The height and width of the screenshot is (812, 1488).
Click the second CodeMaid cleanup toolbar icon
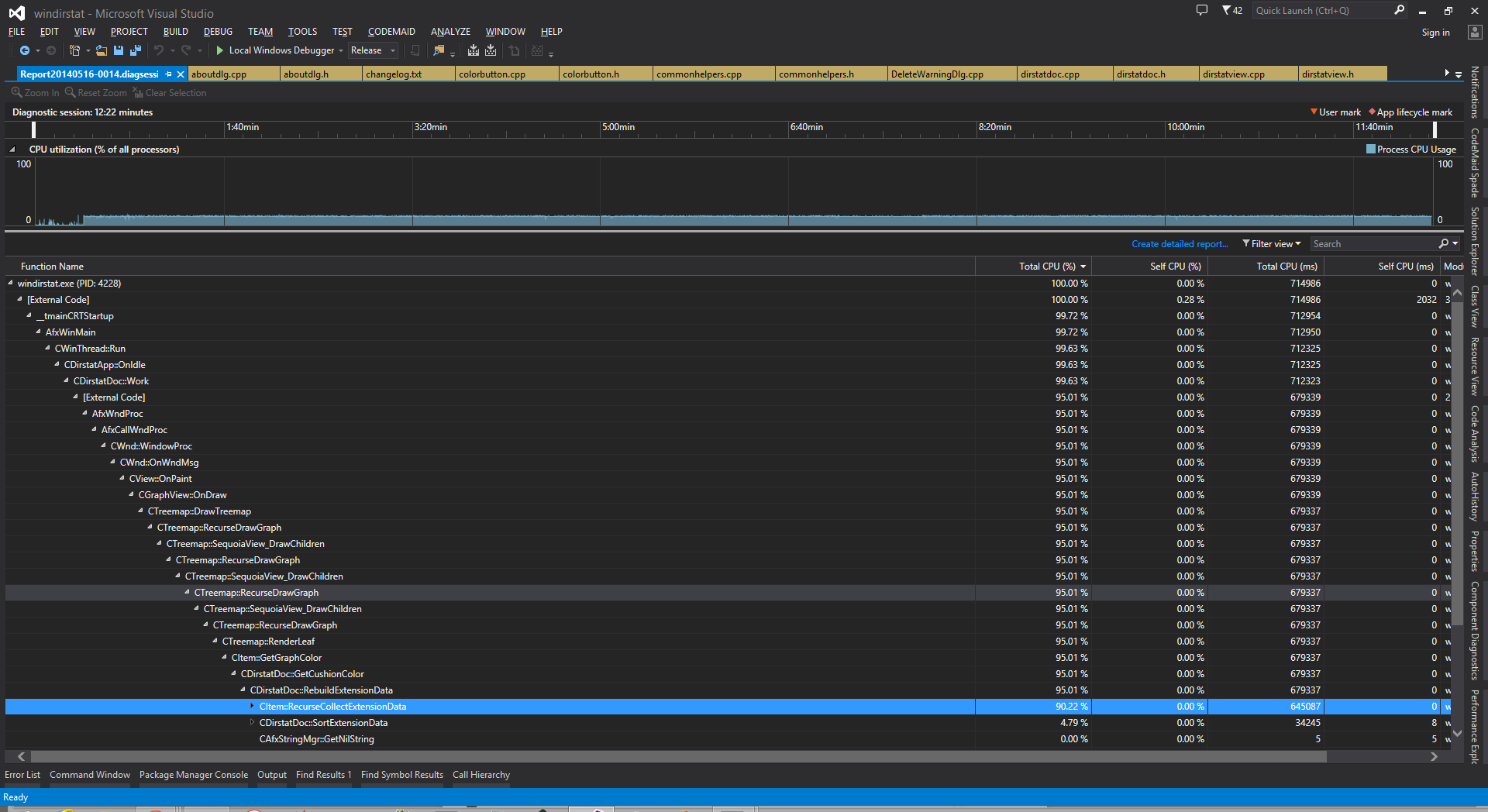pos(491,50)
